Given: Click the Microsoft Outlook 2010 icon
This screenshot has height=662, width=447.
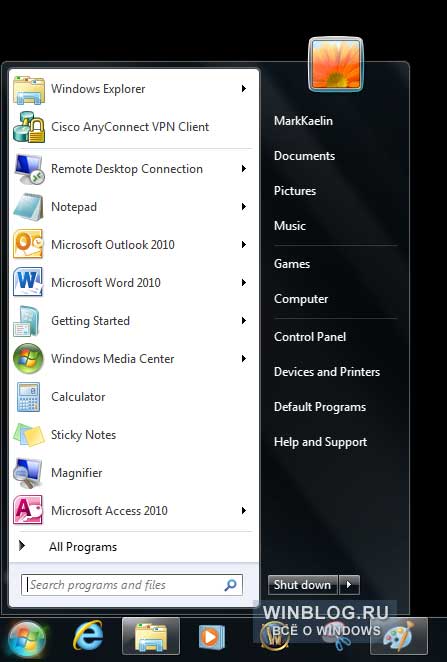Looking at the screenshot, I should [x=28, y=244].
